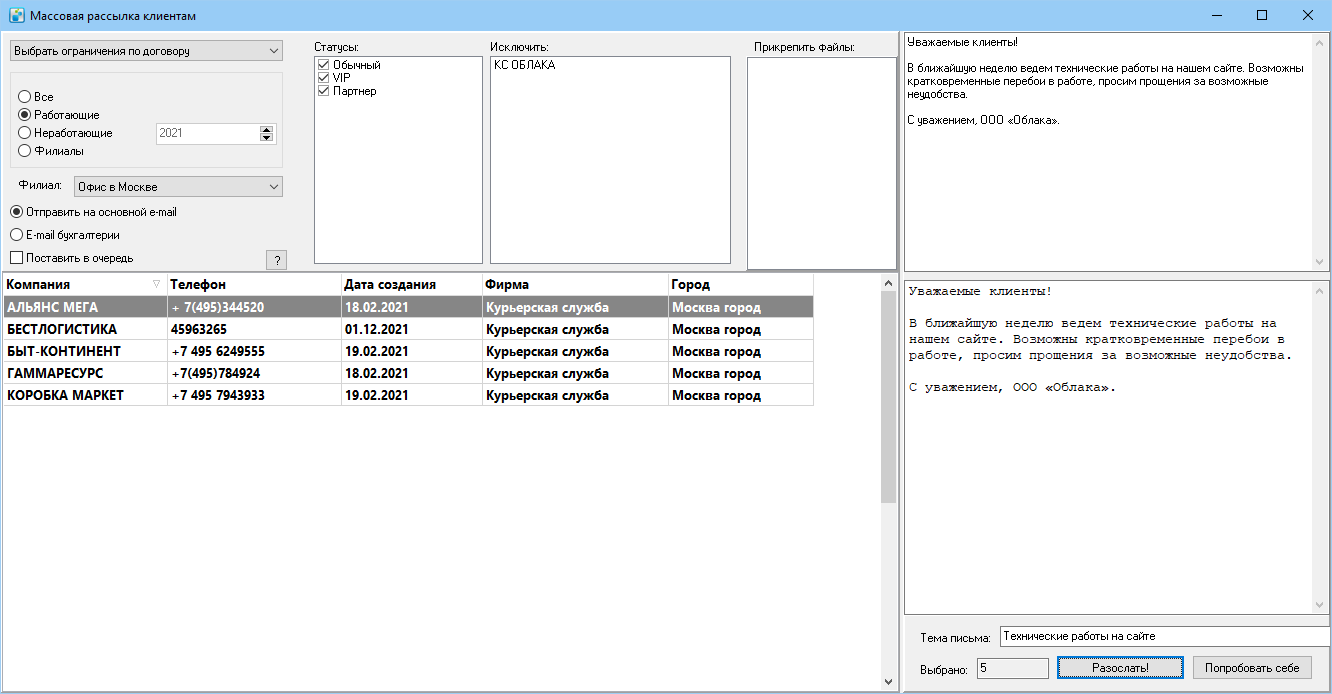The image size is (1332, 694).
Task: Click the app icon in title bar
Action: [16, 16]
